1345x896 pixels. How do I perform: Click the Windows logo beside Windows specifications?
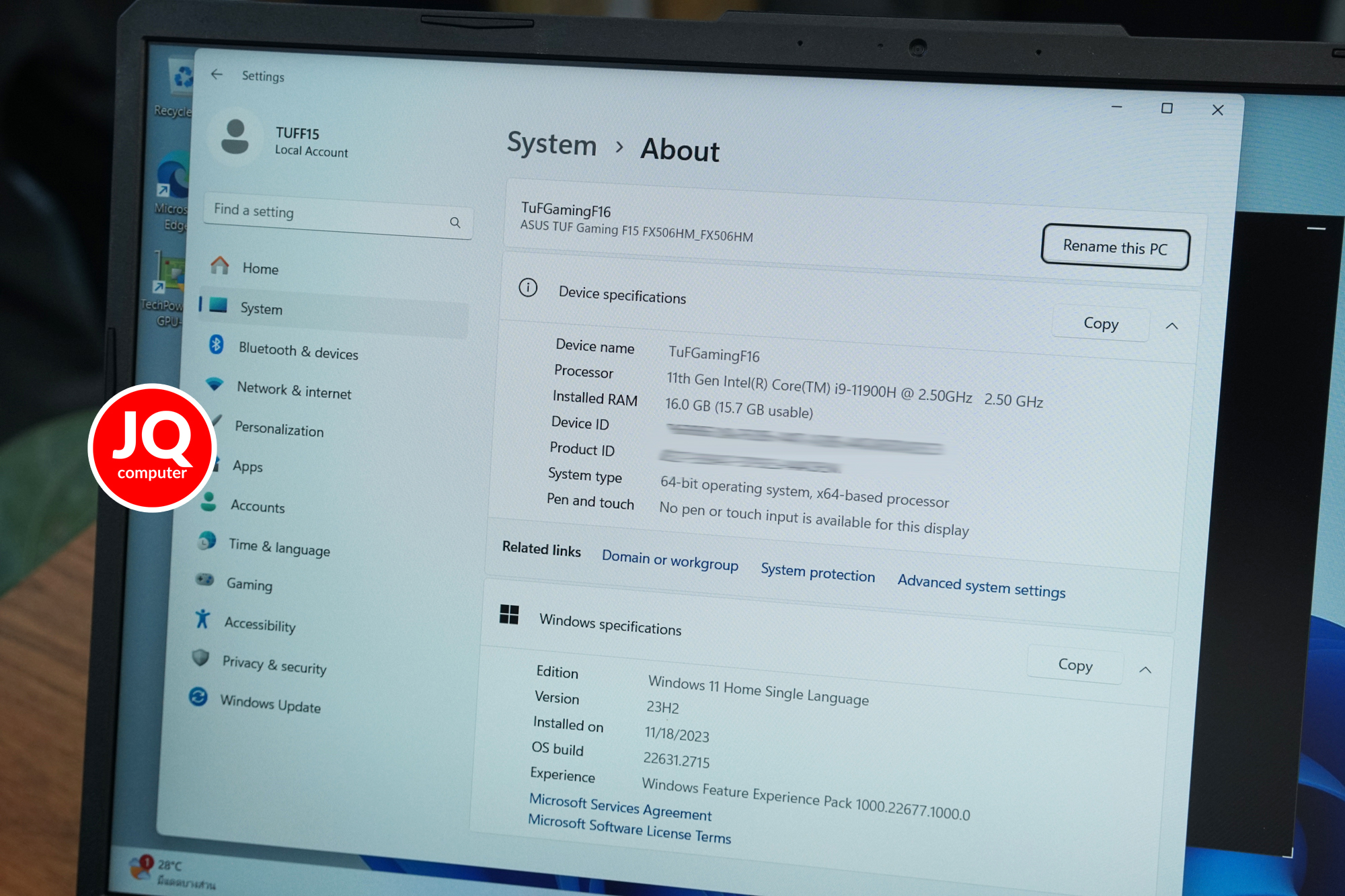pyautogui.click(x=509, y=614)
